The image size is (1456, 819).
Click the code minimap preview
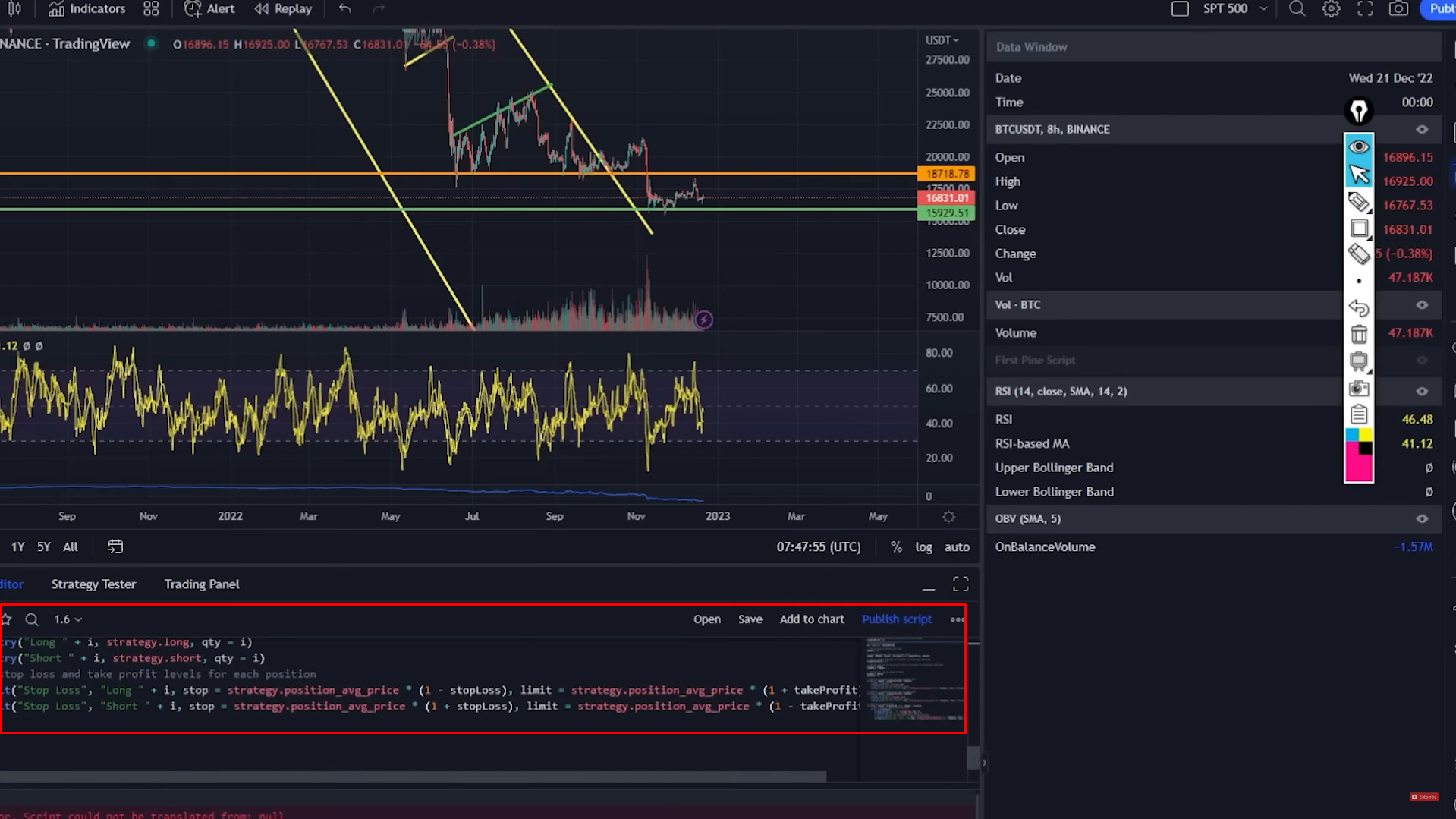[915, 679]
